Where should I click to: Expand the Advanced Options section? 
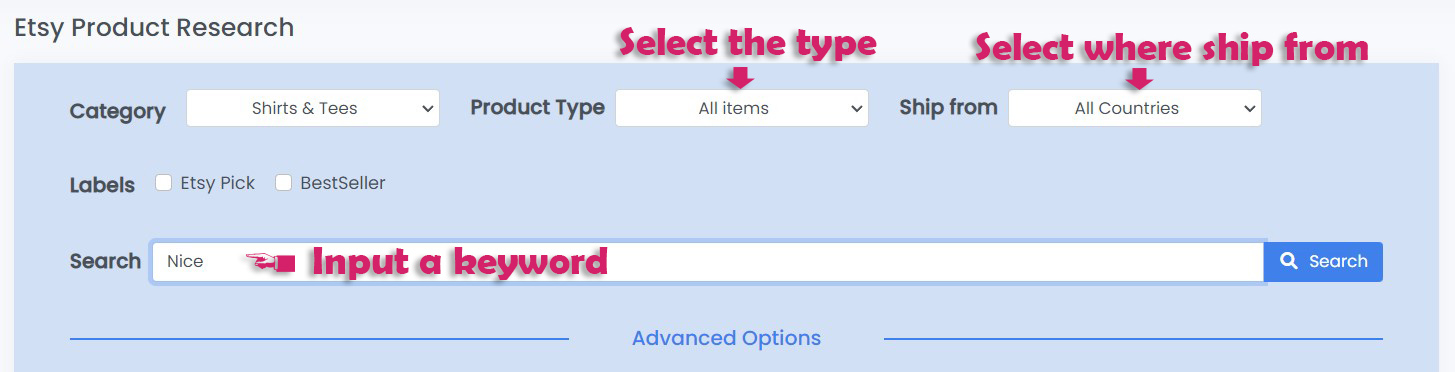(x=726, y=338)
